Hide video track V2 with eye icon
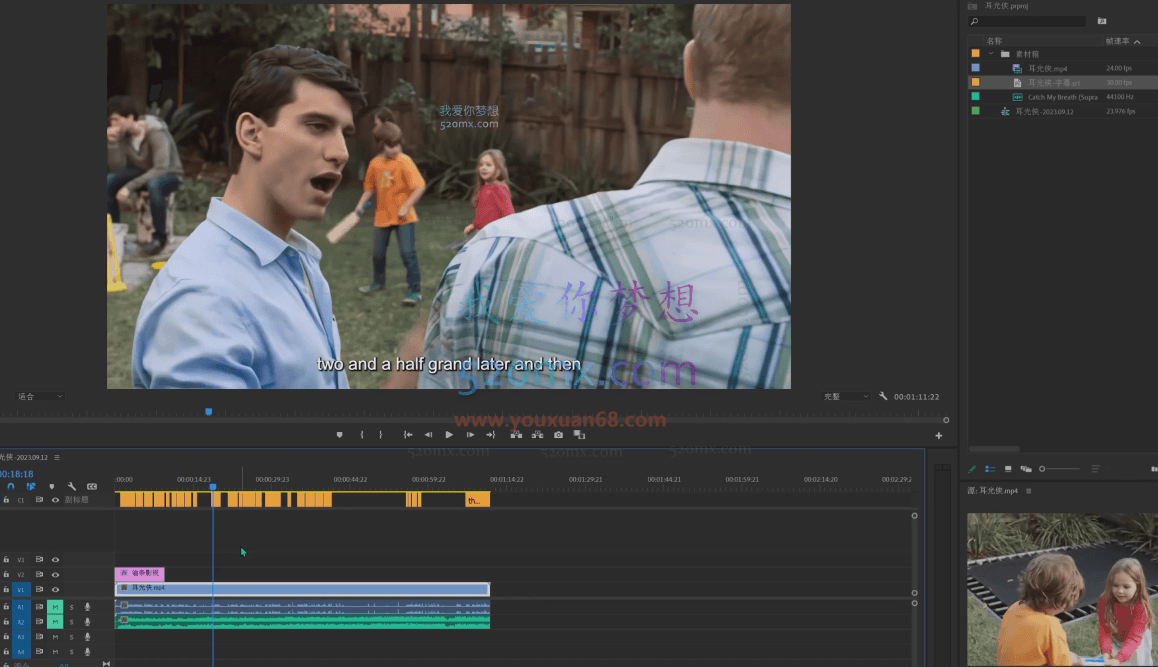Image resolution: width=1158 pixels, height=667 pixels. [x=55, y=575]
